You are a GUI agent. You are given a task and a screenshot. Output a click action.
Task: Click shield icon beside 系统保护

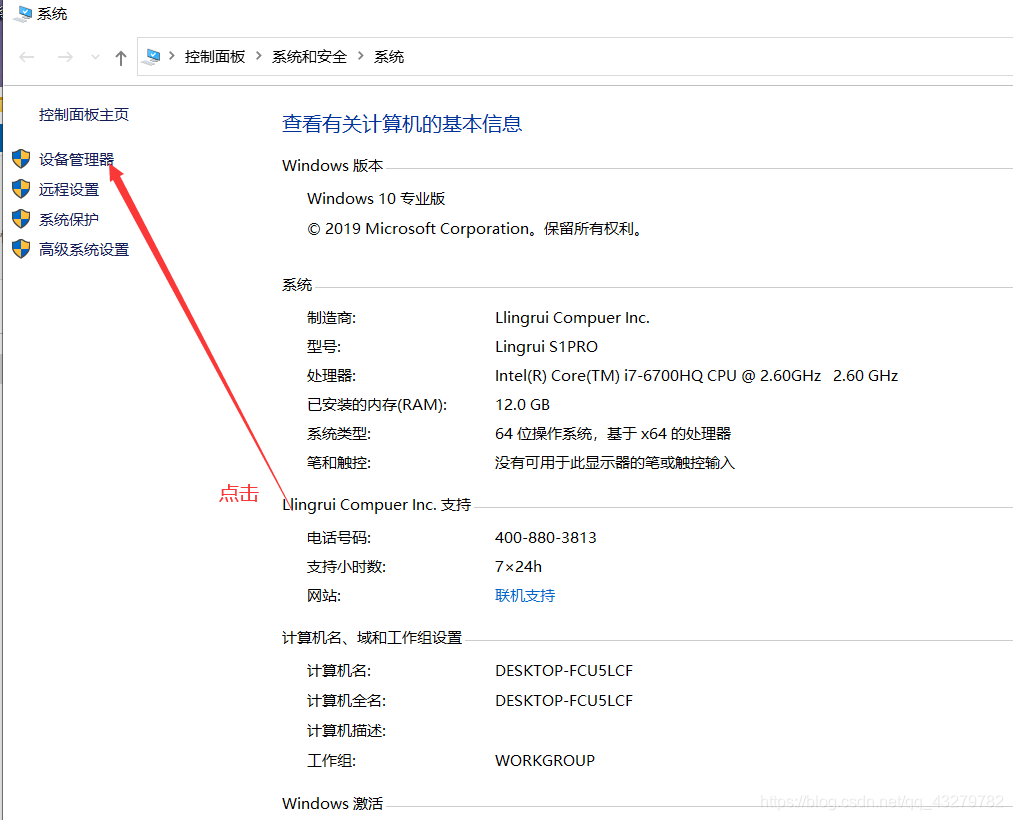pyautogui.click(x=21, y=219)
